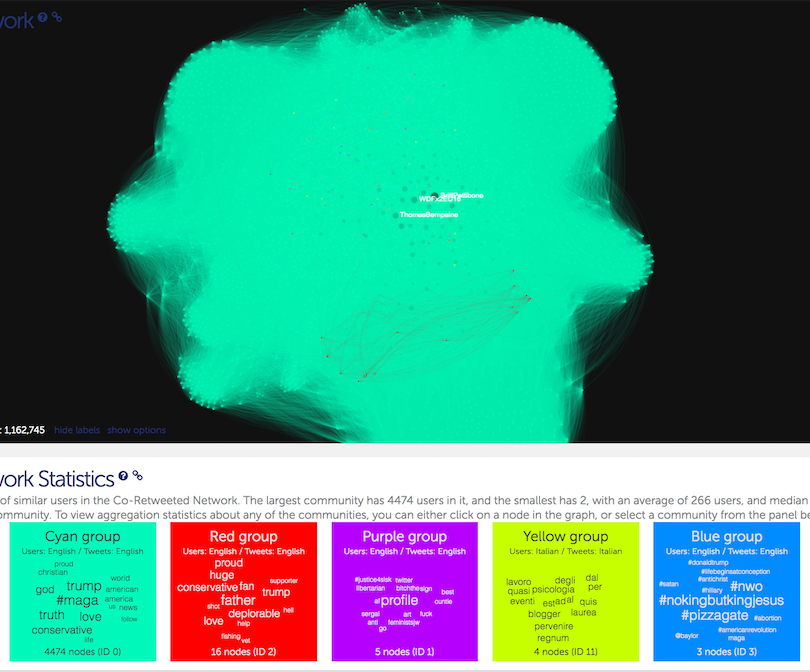Click the BrittPettibone node label
The height and width of the screenshot is (672, 810).
coord(462,195)
